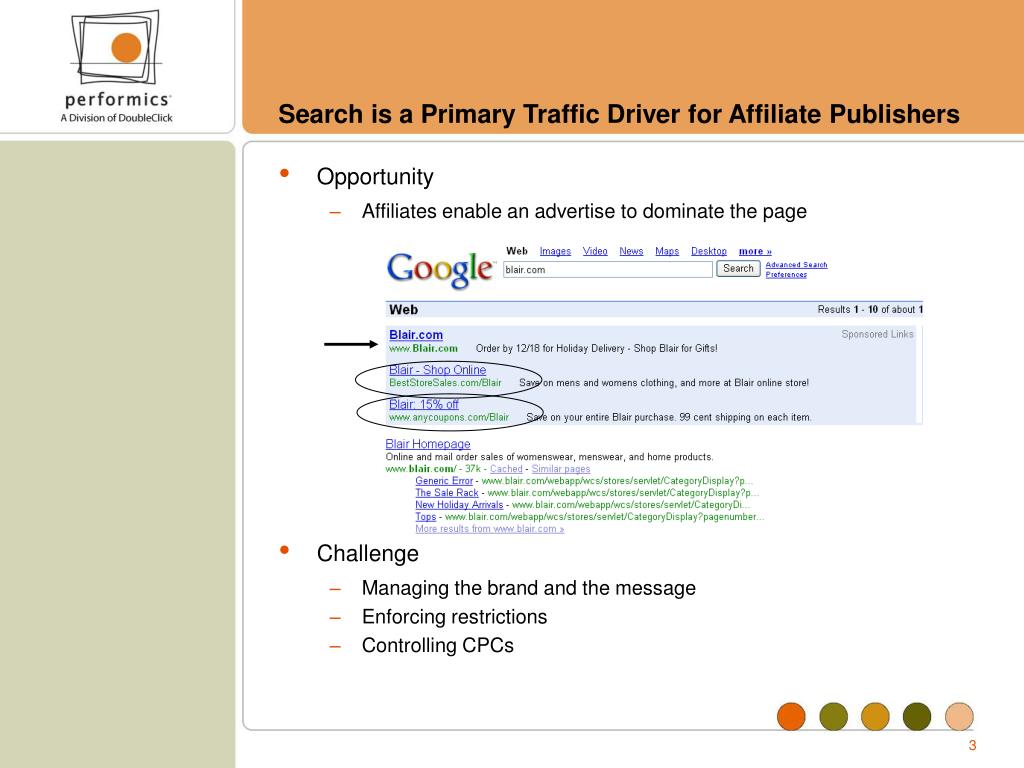This screenshot has height=768, width=1024.
Task: Click the 'Order by 12/18 for Holiday Delivery' text
Action: coord(596,349)
